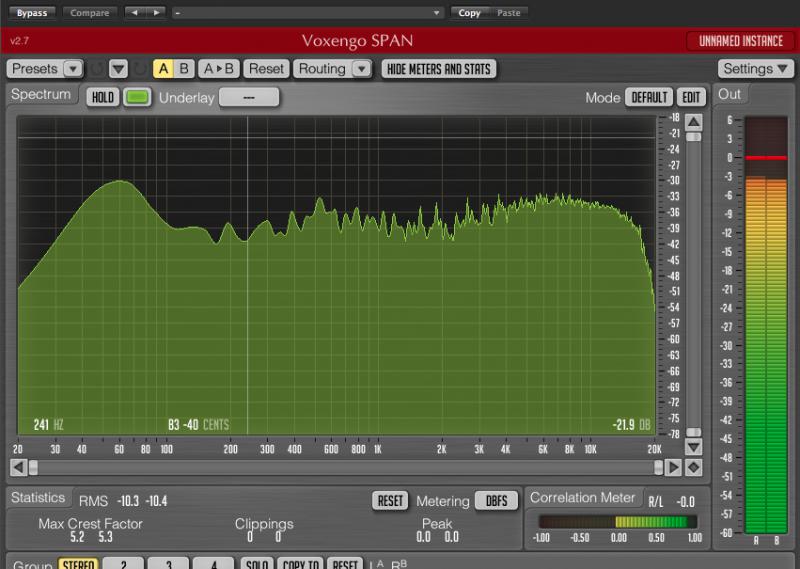Click right handle of frequency scrollbar
This screenshot has height=569, width=800.
pyautogui.click(x=659, y=467)
